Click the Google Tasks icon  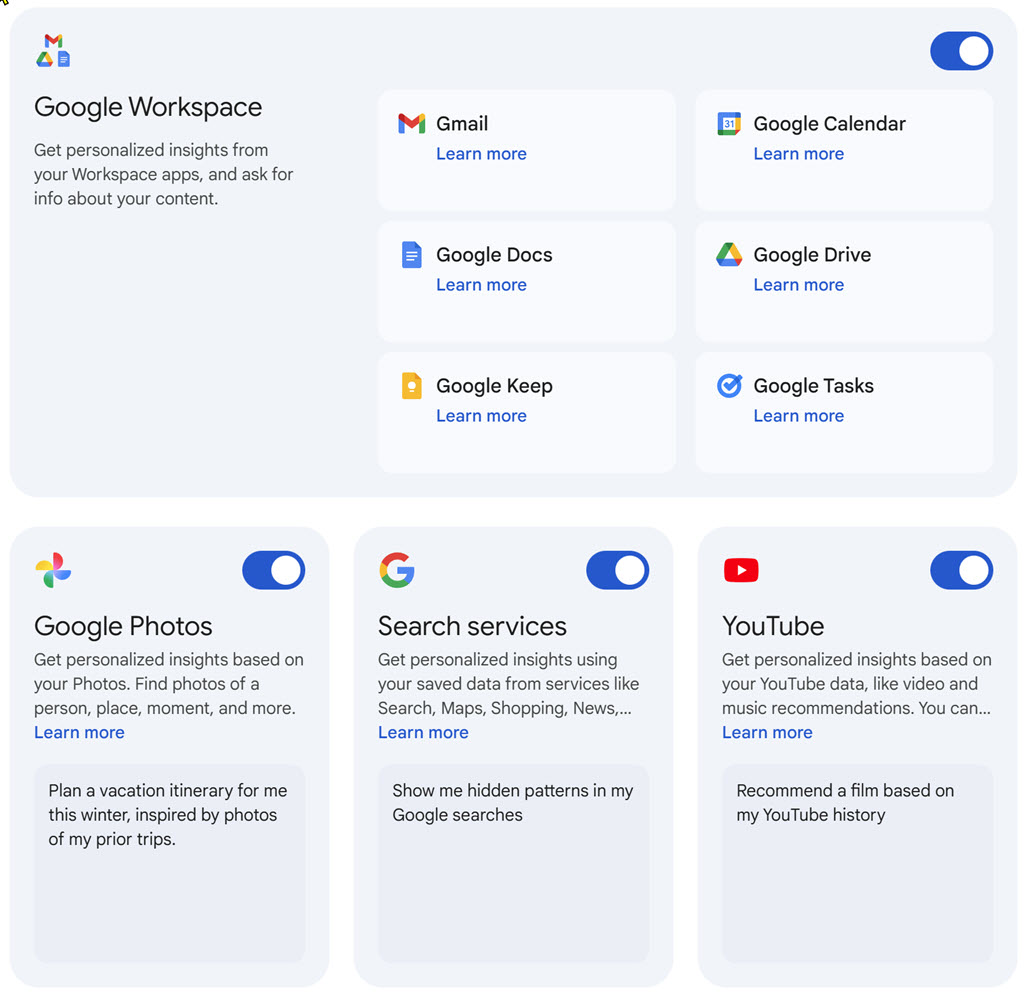pos(730,385)
